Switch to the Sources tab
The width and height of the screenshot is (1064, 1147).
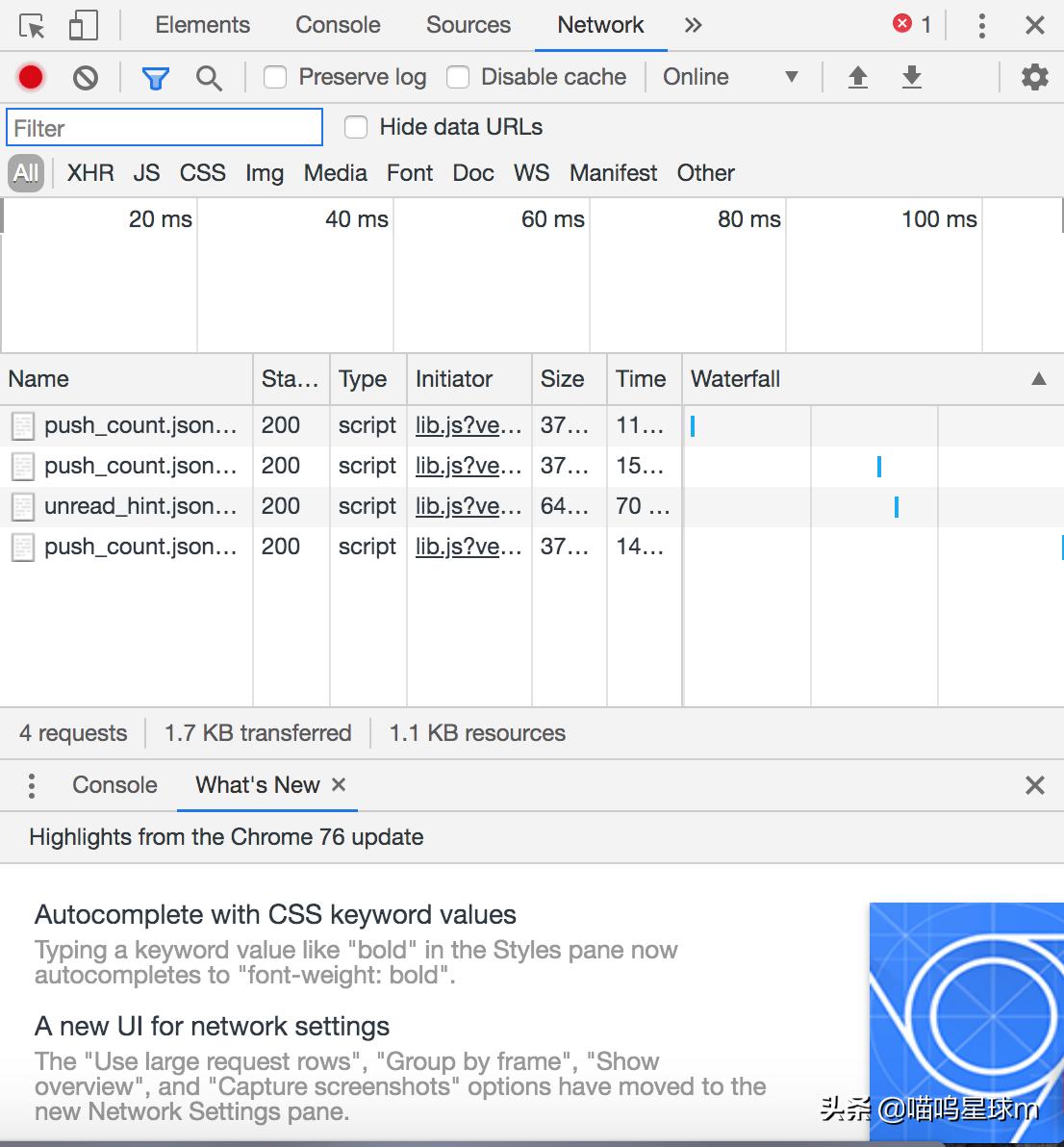(x=468, y=25)
